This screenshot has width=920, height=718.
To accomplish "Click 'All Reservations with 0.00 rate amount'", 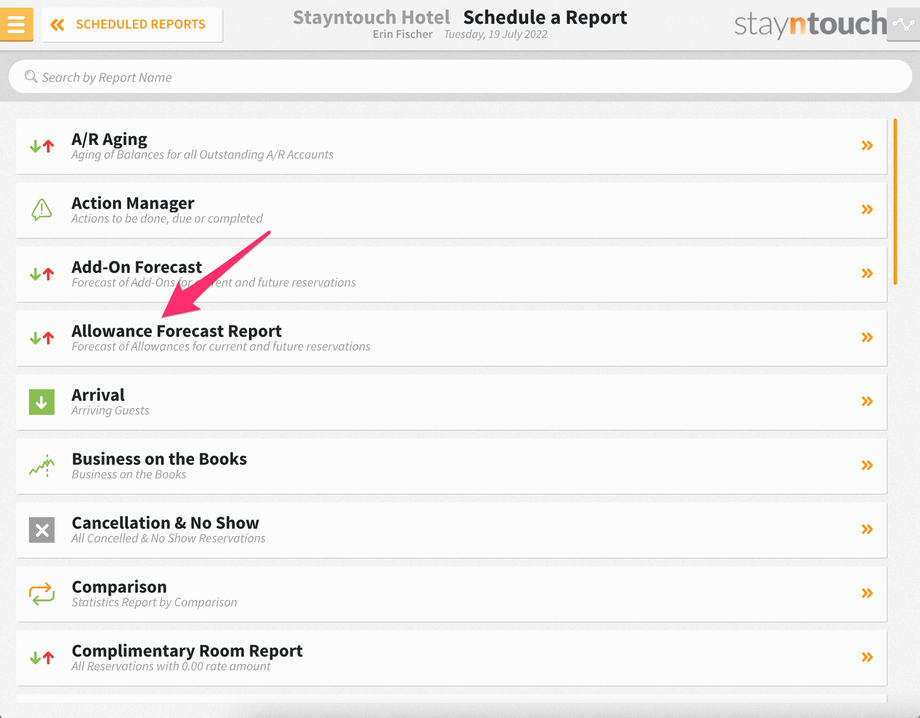I will coord(171,666).
